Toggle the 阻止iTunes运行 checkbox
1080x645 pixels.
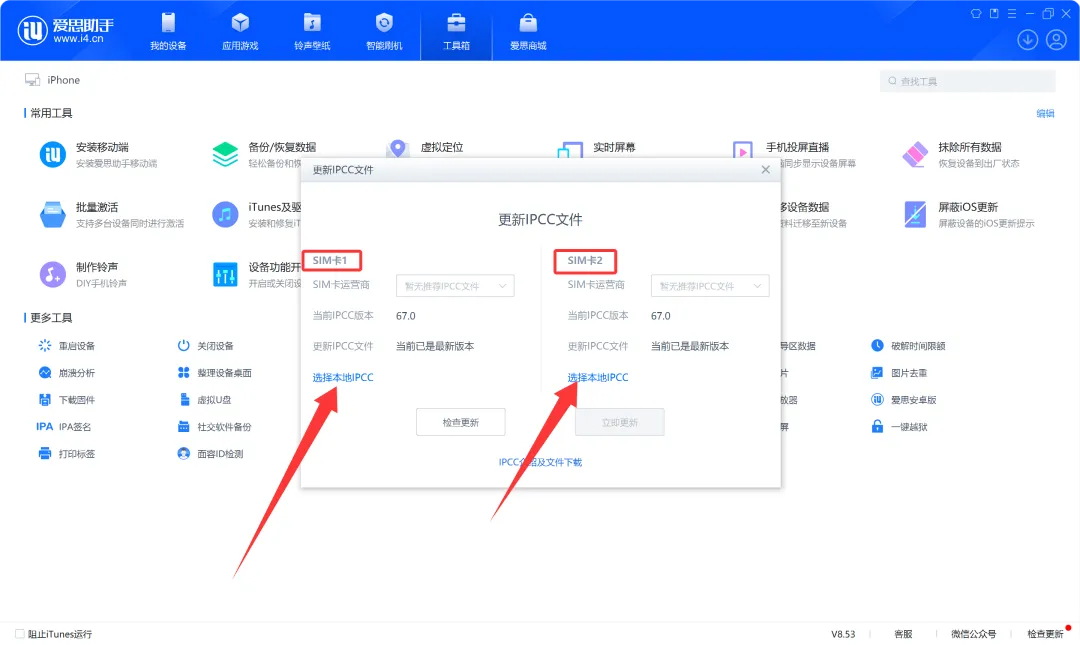click(20, 633)
